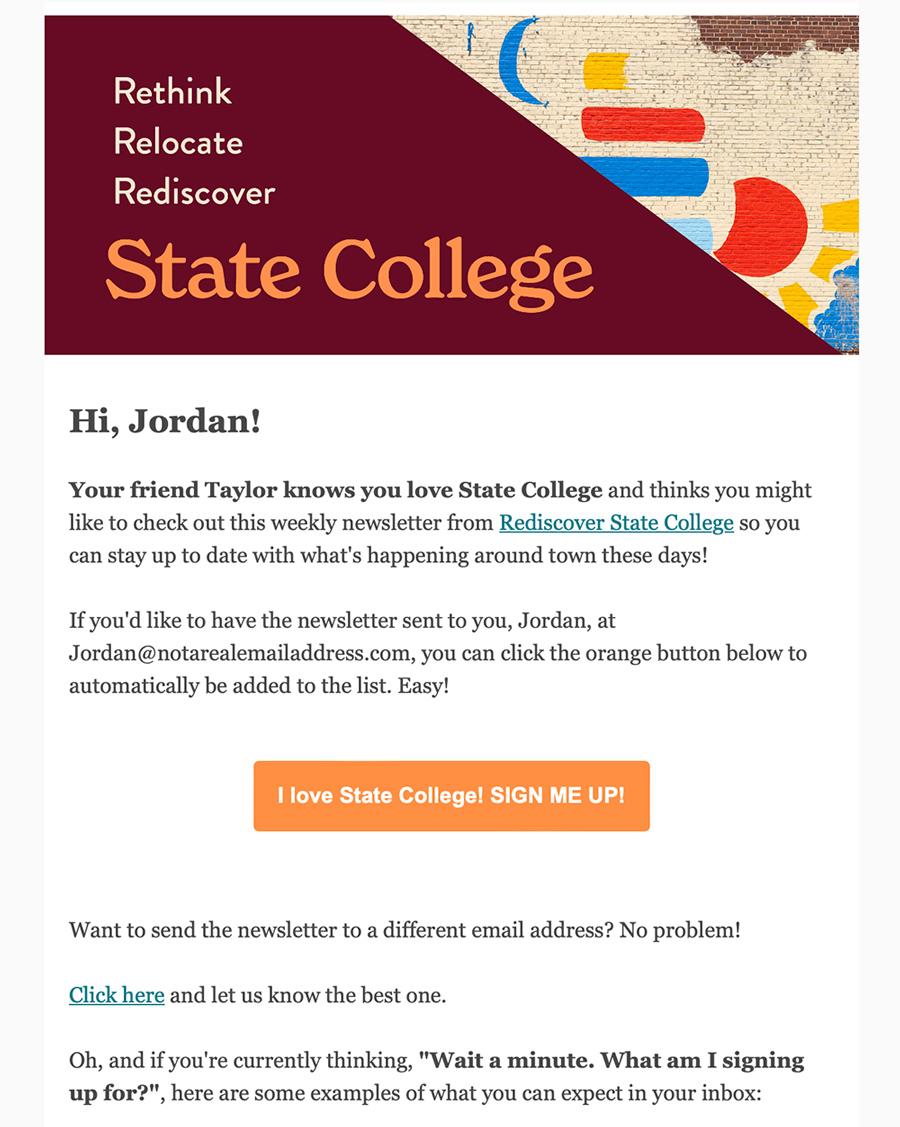This screenshot has height=1127, width=900.
Task: Click the 'Want to send the newsletter' line
Action: (x=405, y=930)
